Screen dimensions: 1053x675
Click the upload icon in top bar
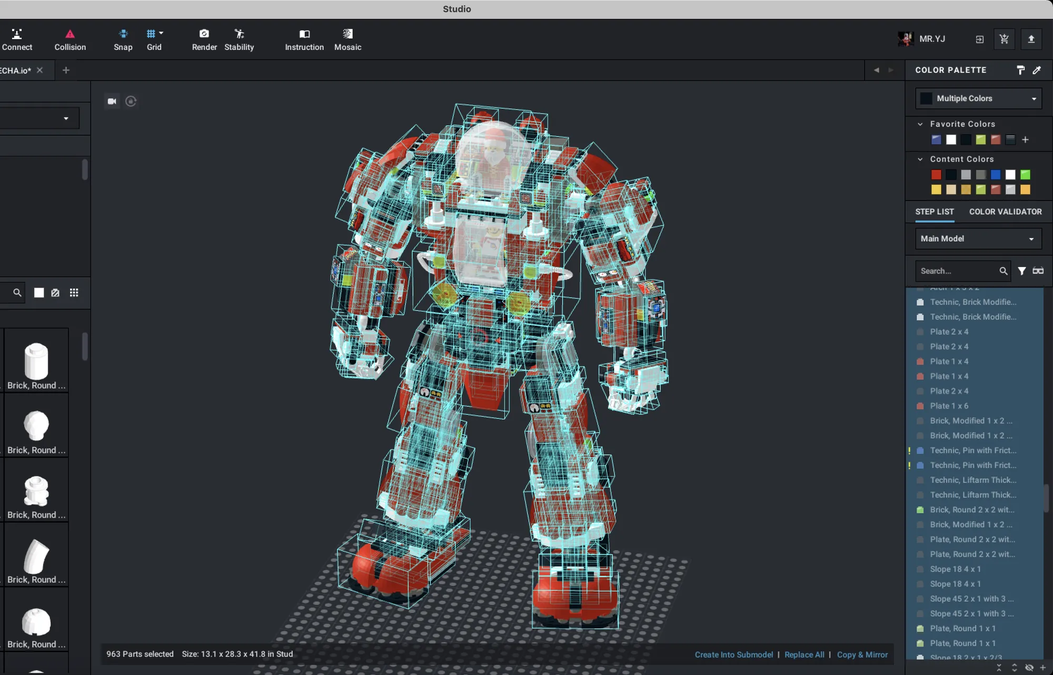pos(1031,39)
